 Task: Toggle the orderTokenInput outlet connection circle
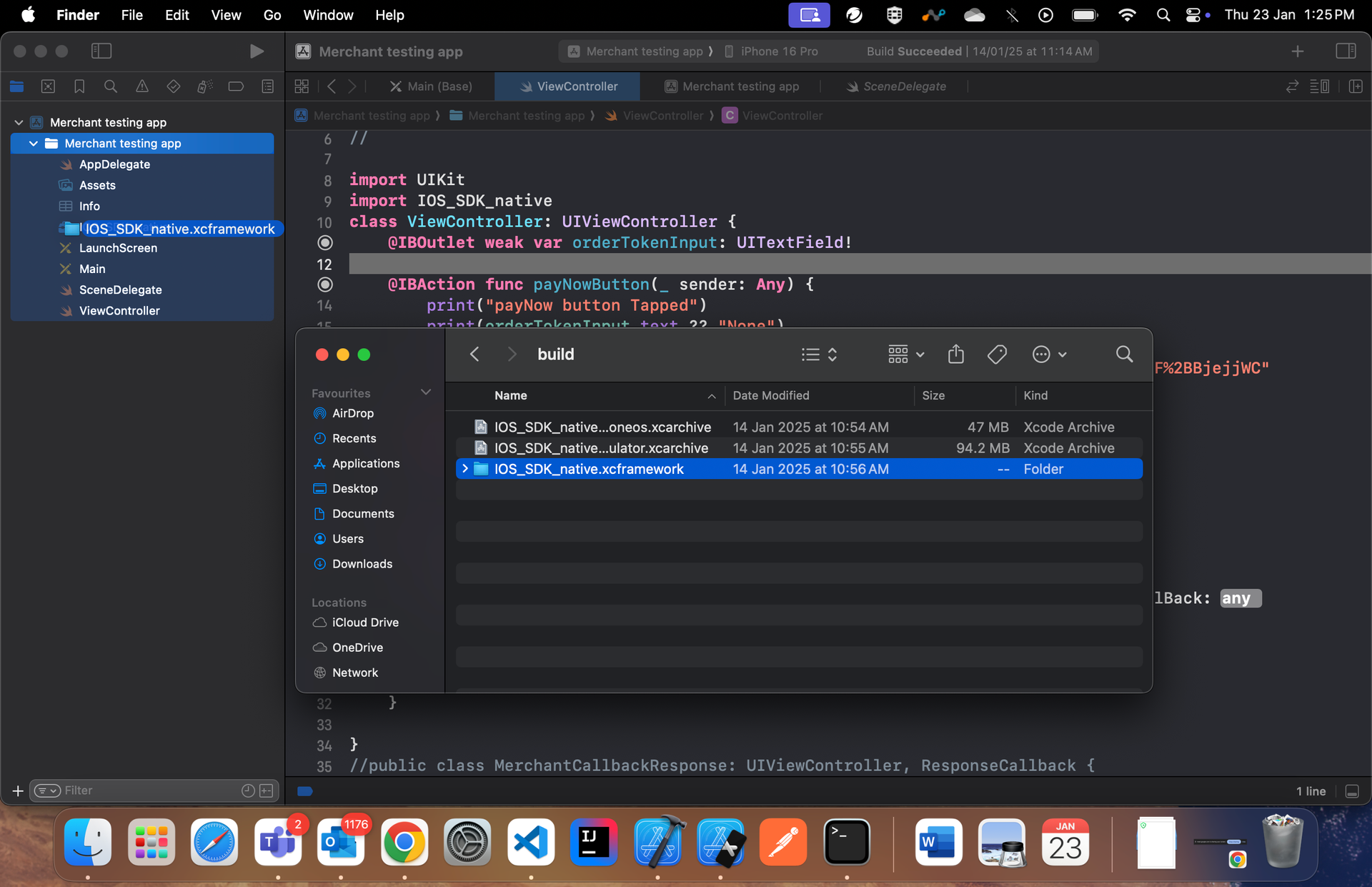[325, 243]
